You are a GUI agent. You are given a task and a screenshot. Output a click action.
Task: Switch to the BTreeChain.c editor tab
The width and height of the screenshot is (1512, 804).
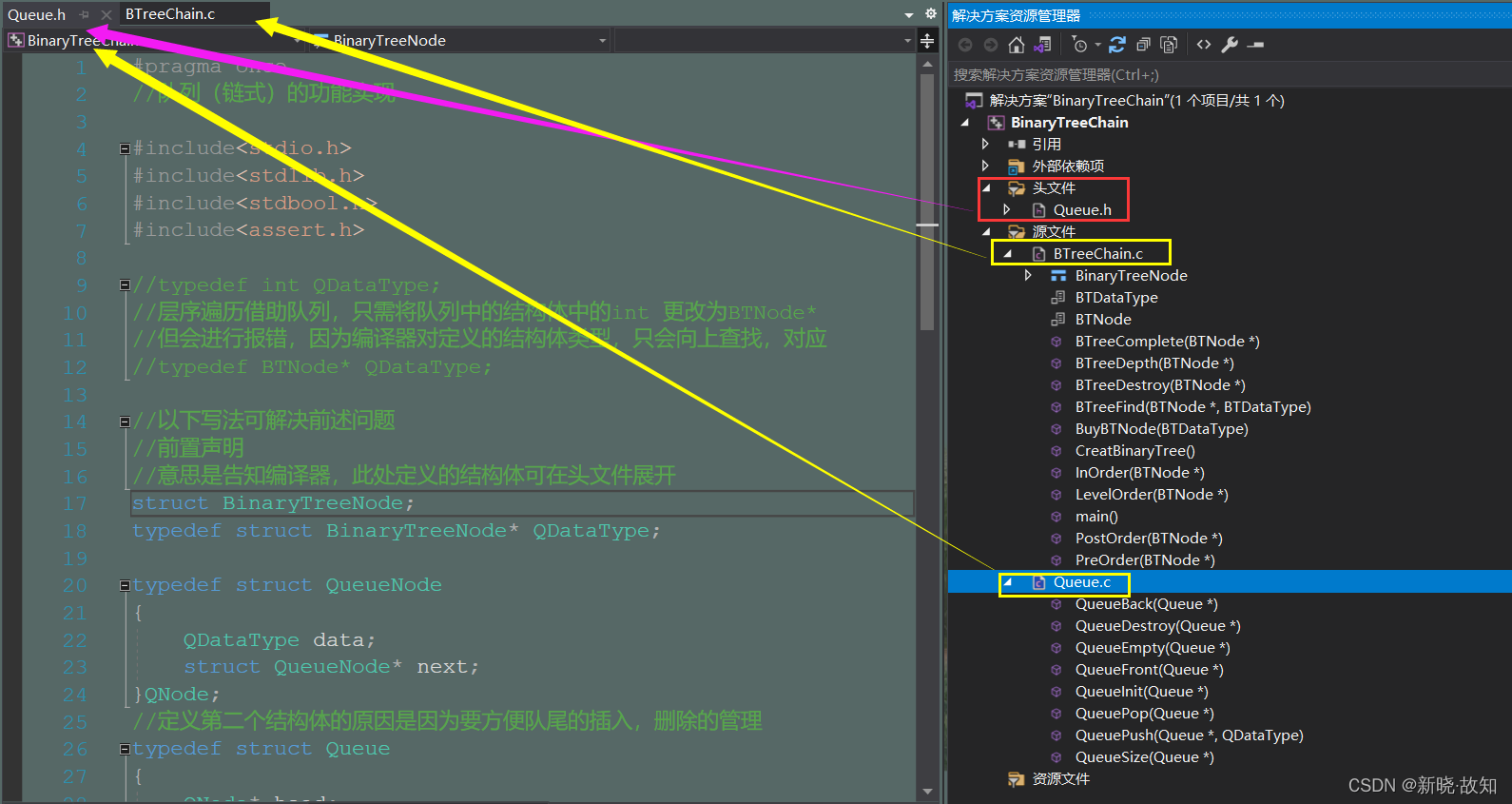pos(170,14)
